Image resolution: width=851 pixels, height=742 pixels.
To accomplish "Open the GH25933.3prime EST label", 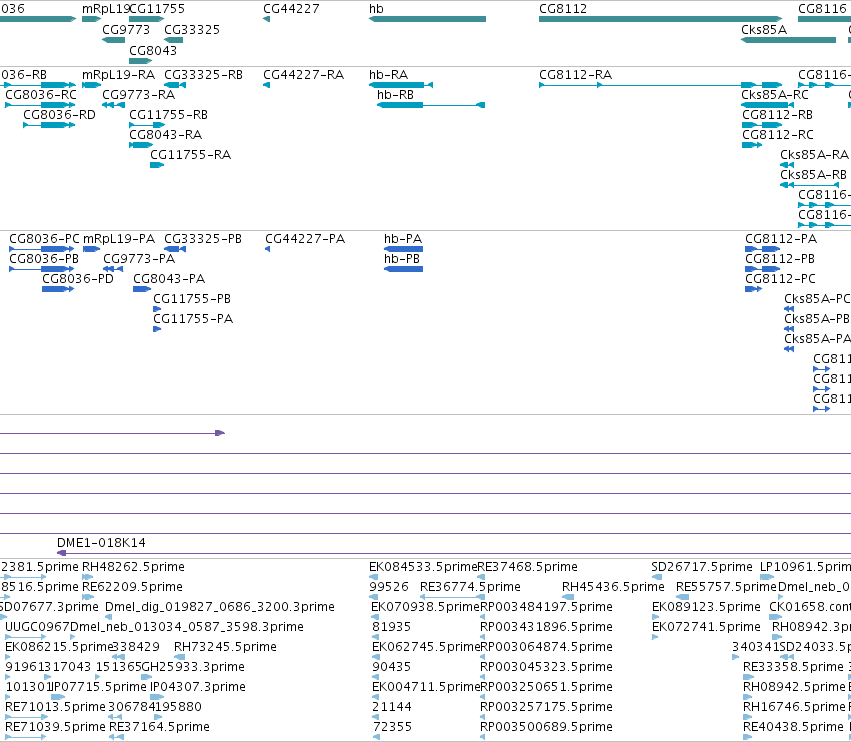I will (x=193, y=667).
